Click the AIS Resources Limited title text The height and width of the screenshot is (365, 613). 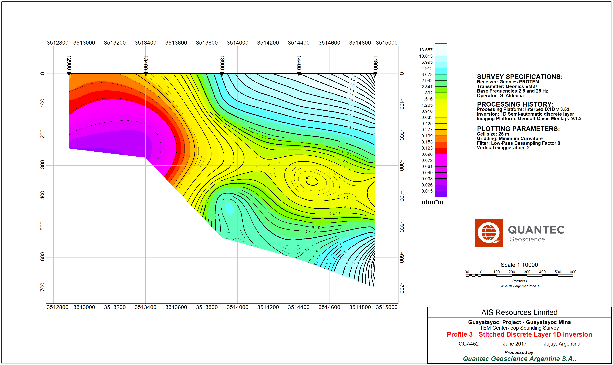click(x=519, y=312)
